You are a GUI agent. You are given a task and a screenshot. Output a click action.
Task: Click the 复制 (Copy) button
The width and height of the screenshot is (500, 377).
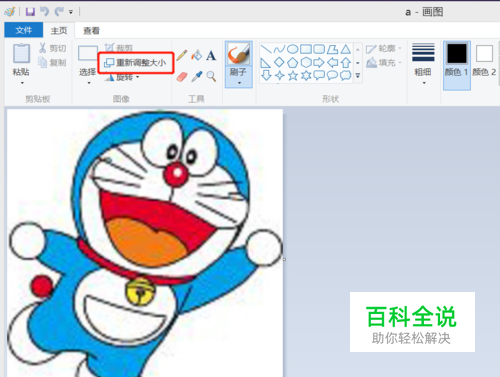tap(53, 62)
